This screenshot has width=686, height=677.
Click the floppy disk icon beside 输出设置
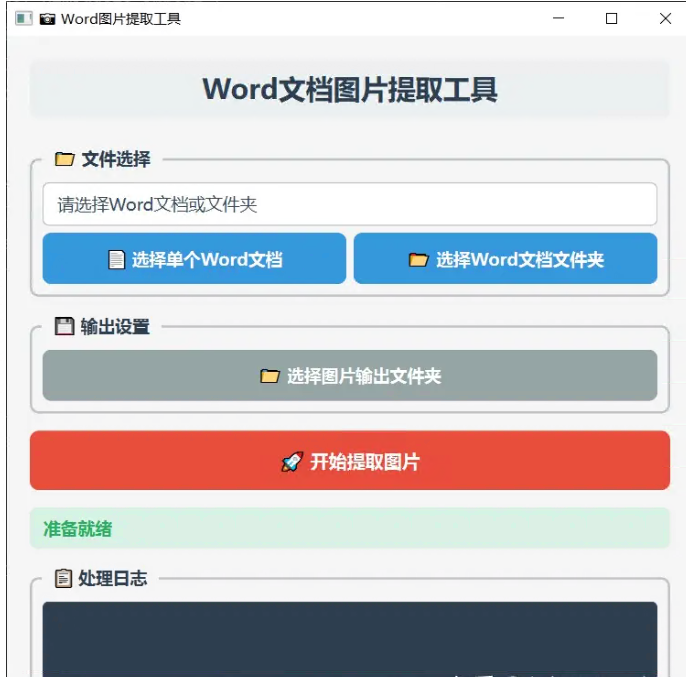(x=64, y=326)
